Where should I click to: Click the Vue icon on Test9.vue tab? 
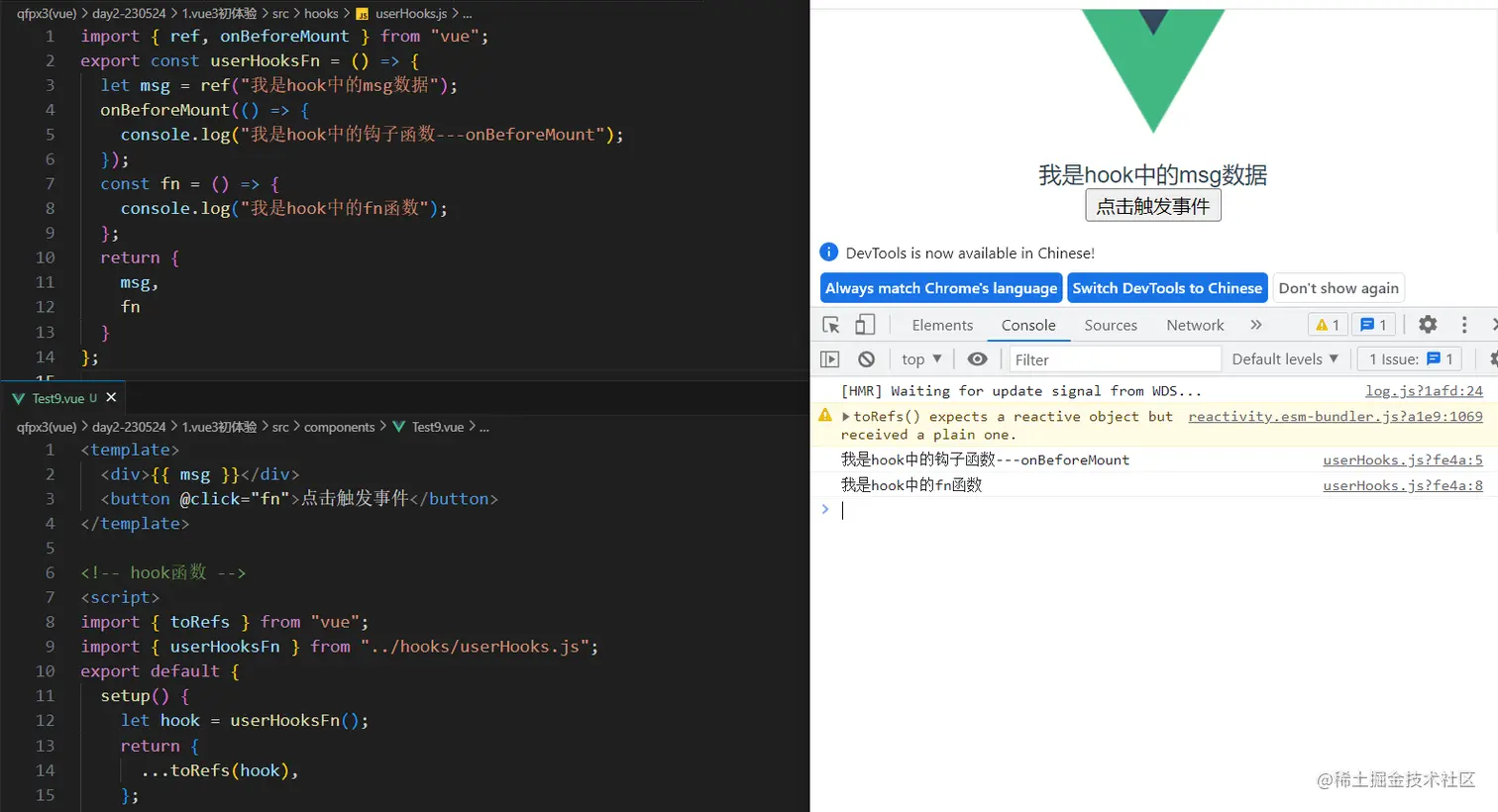[17, 398]
